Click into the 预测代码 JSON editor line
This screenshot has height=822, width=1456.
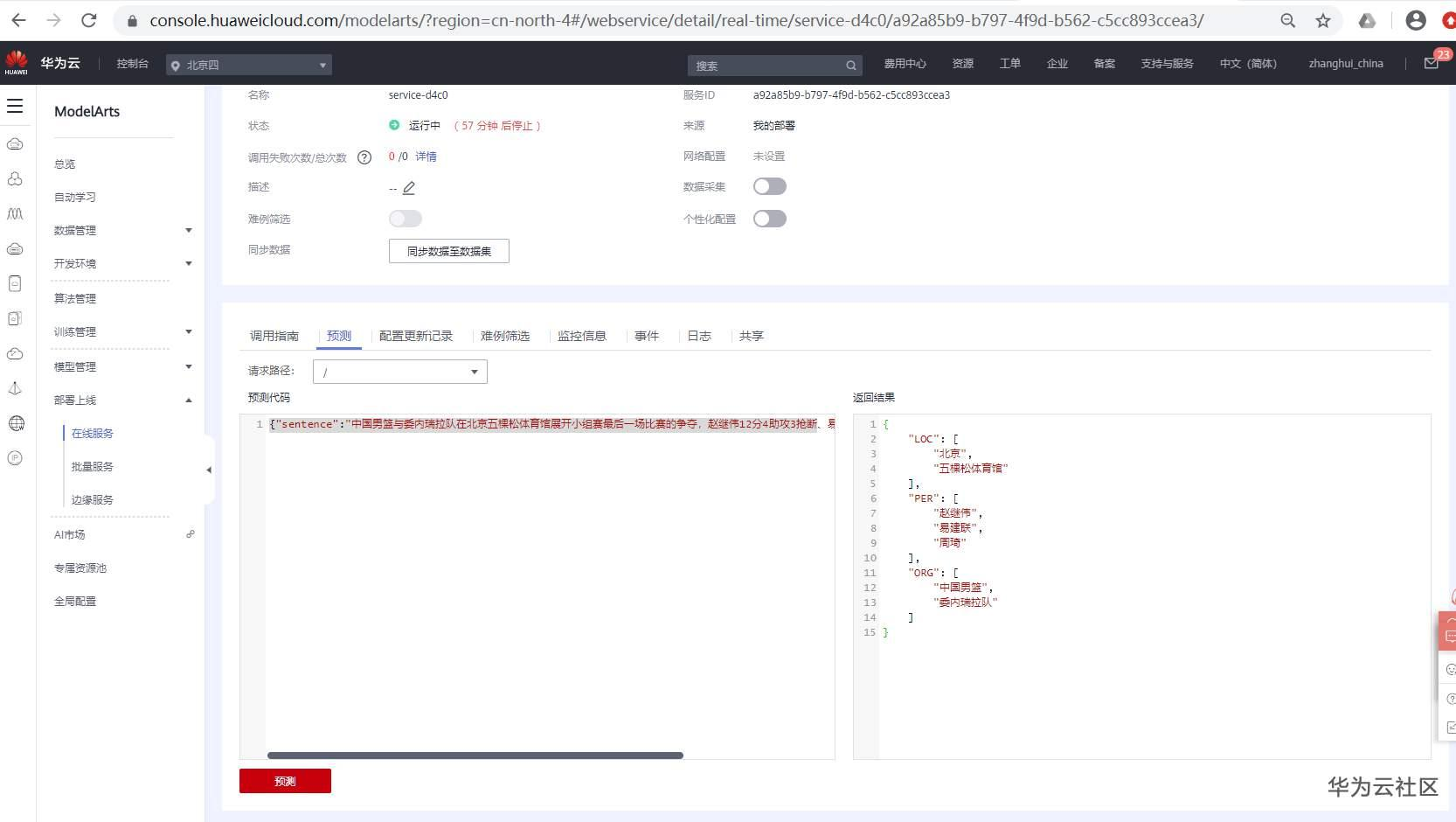tap(551, 424)
